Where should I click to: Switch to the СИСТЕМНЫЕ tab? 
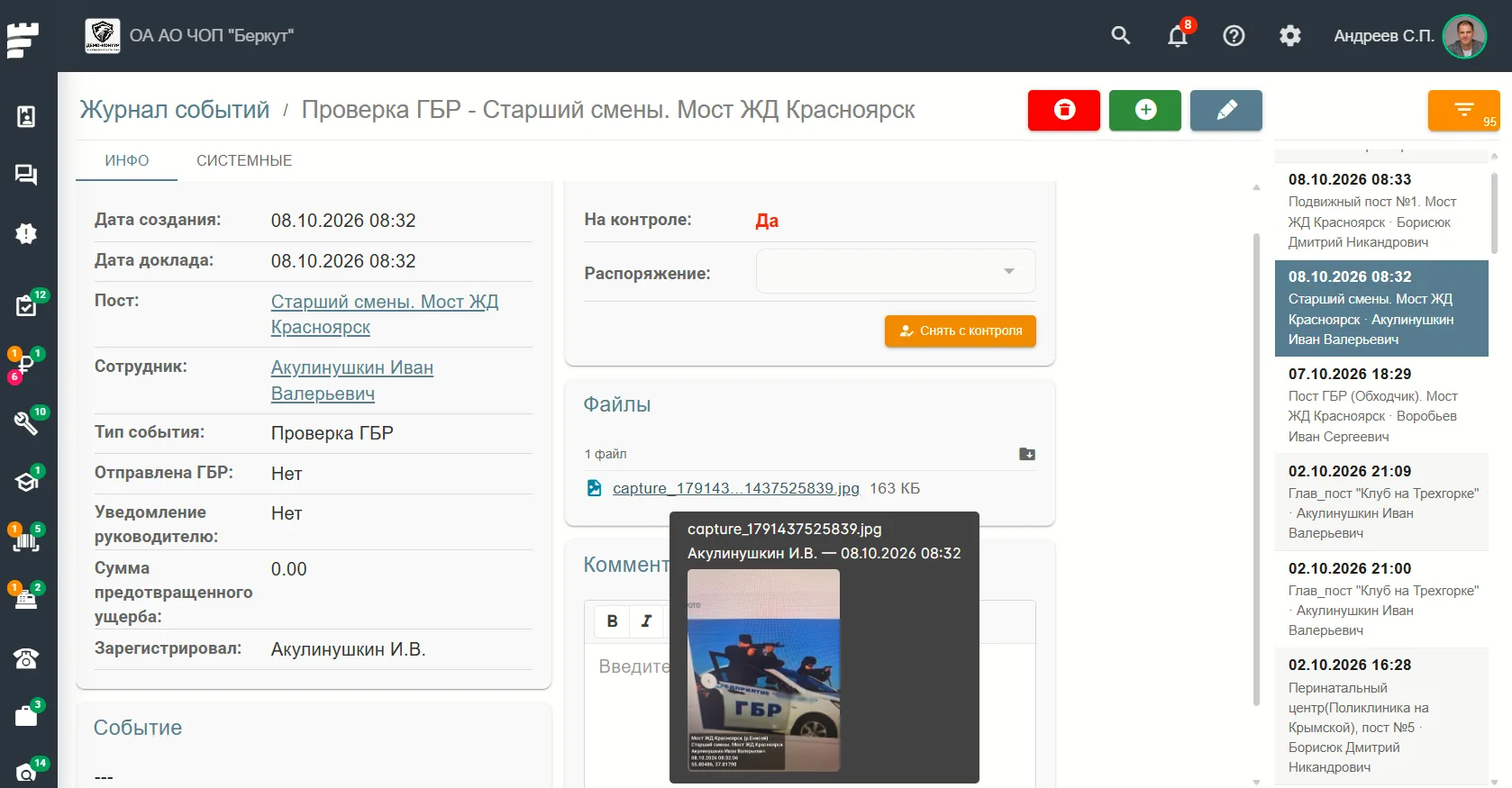point(244,160)
